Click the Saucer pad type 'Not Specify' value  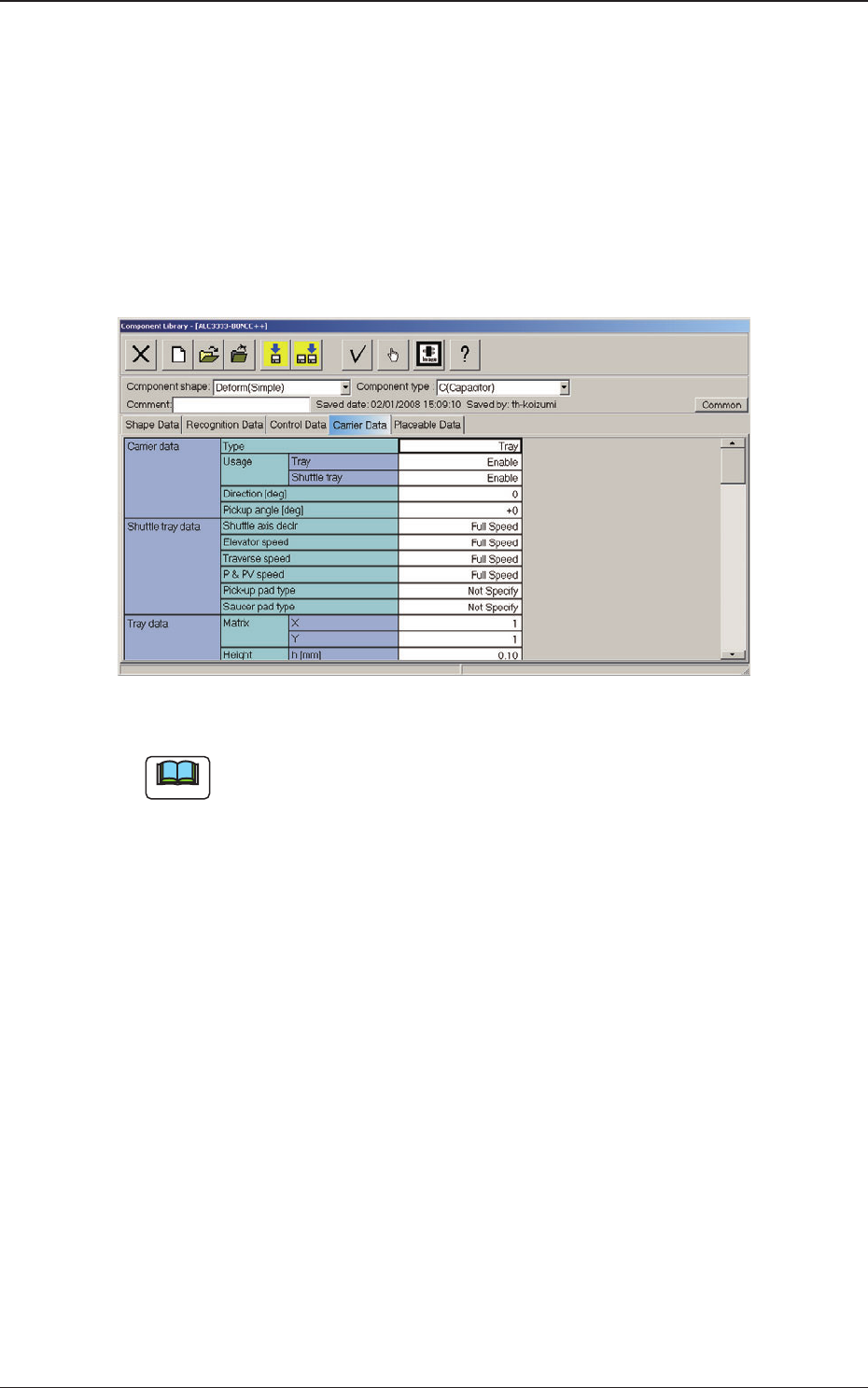(x=460, y=607)
